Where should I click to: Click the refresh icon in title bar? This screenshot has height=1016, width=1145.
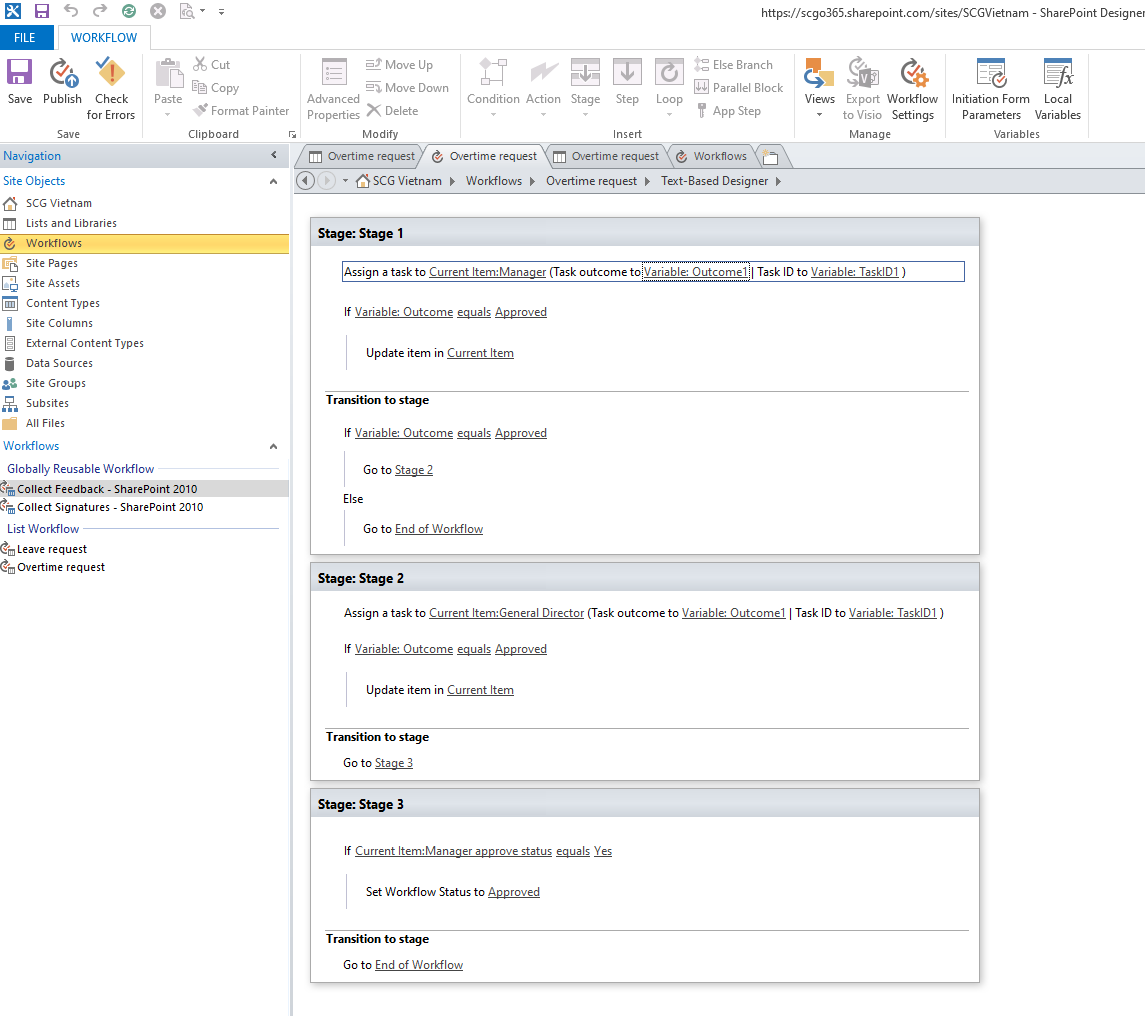(x=129, y=11)
